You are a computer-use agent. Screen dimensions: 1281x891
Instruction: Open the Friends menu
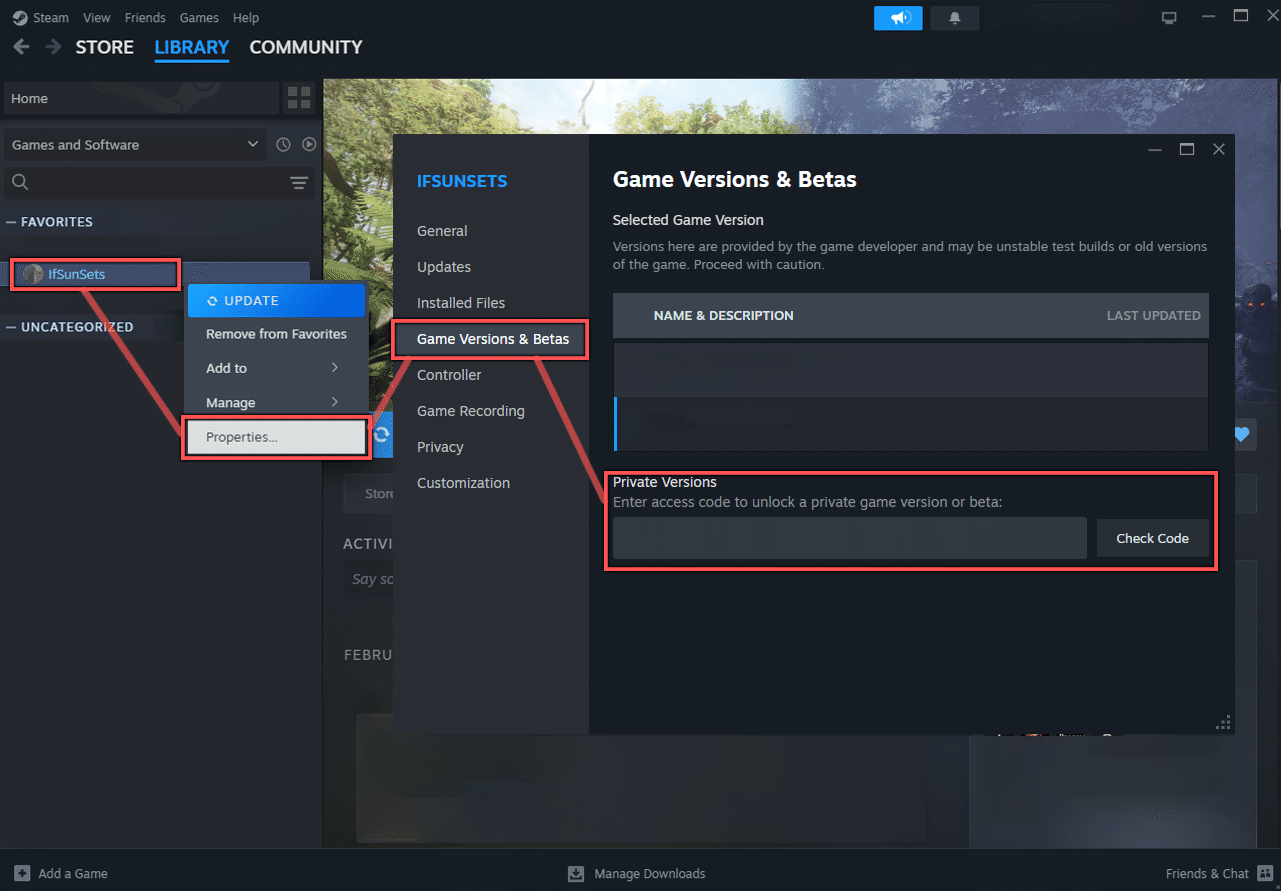145,18
